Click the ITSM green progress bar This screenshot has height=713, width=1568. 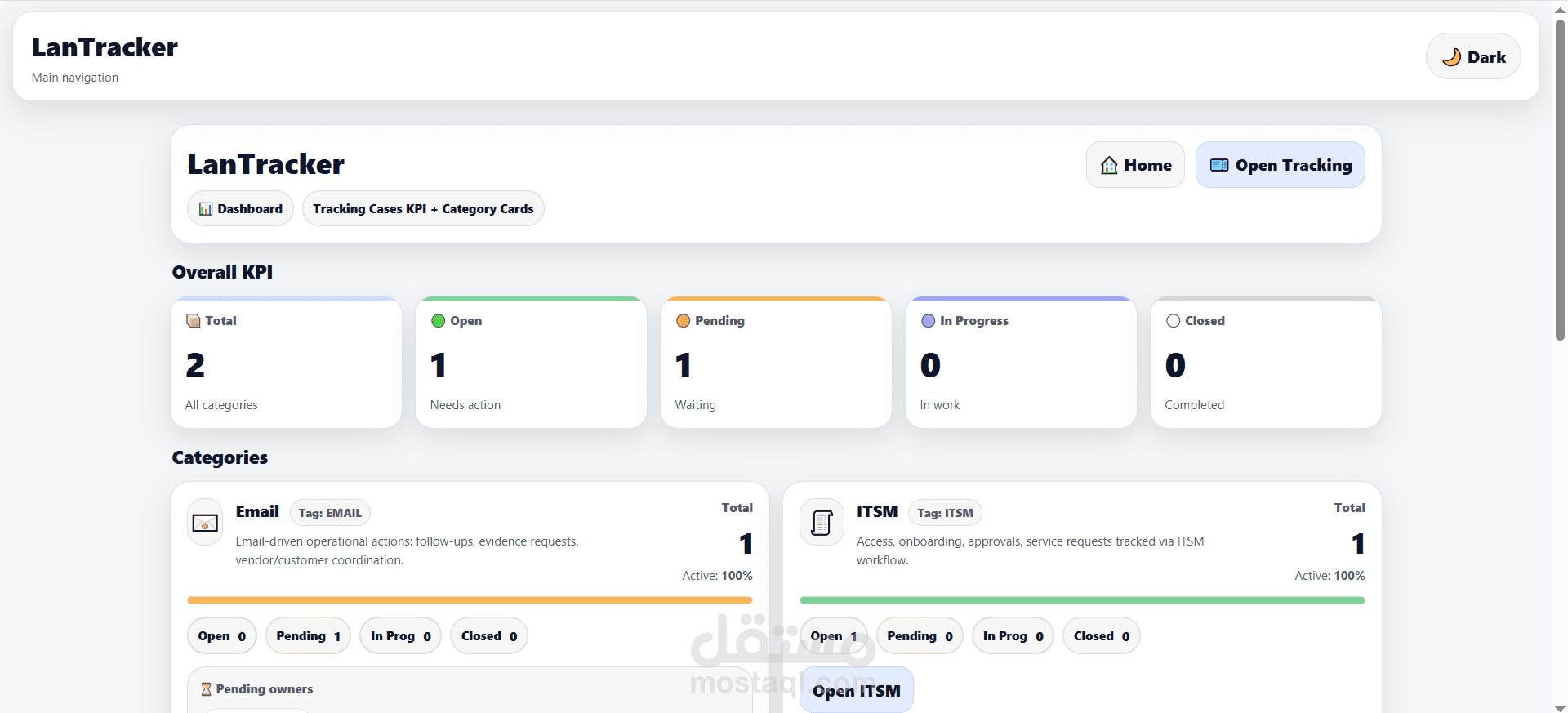point(1082,600)
